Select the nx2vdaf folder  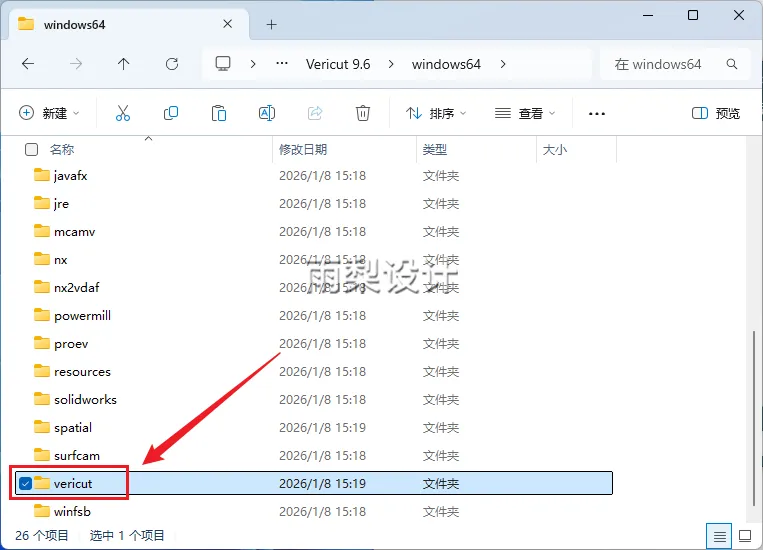click(76, 287)
